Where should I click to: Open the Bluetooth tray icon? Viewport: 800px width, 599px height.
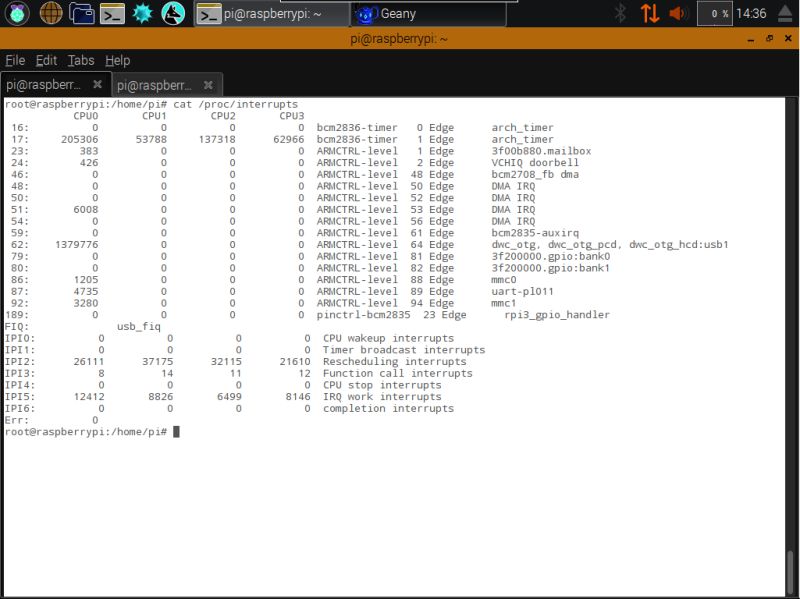pyautogui.click(x=622, y=13)
